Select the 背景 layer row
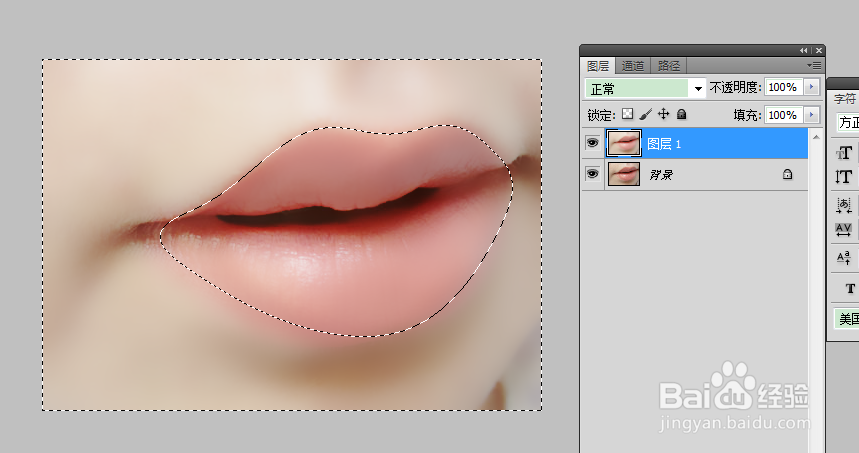 [695, 175]
